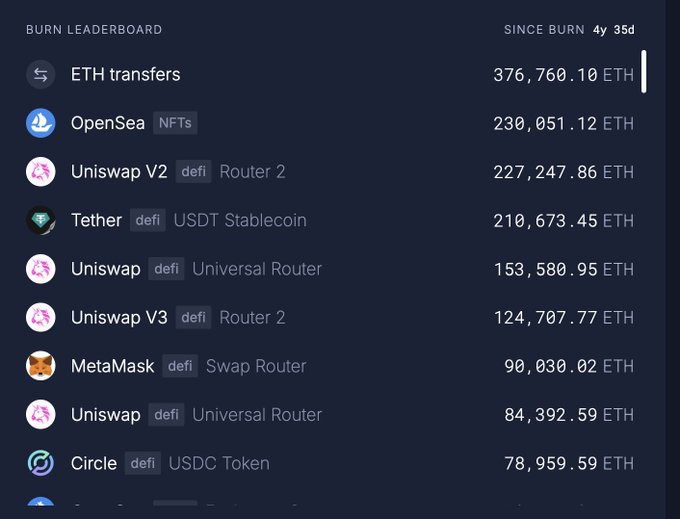Image resolution: width=680 pixels, height=519 pixels.
Task: Open Uniswap V3 Router 2 label
Action: click(252, 318)
